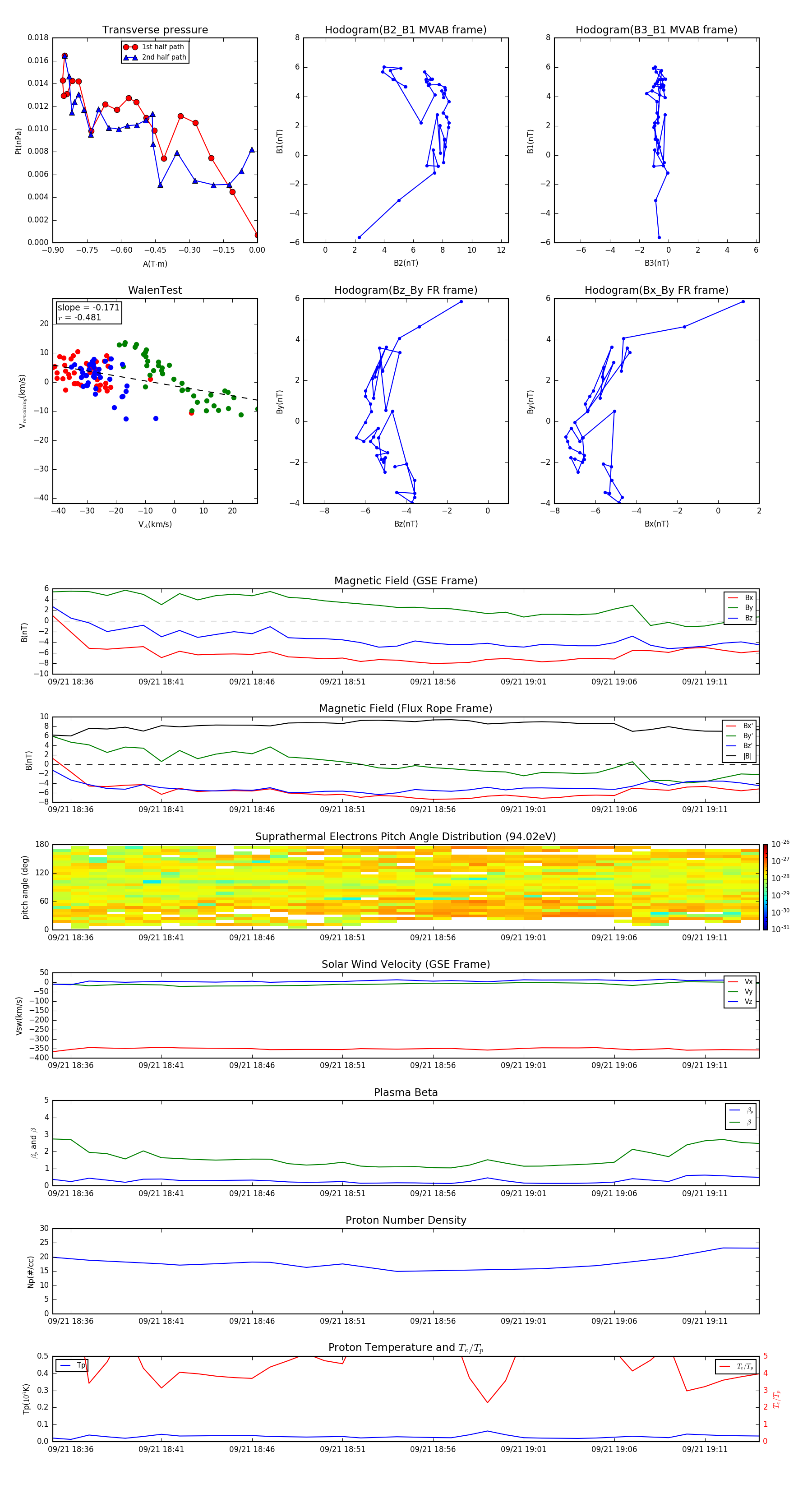Click the 10^-31 colorbar tick label
The height and width of the screenshot is (1489, 812).
point(780,929)
